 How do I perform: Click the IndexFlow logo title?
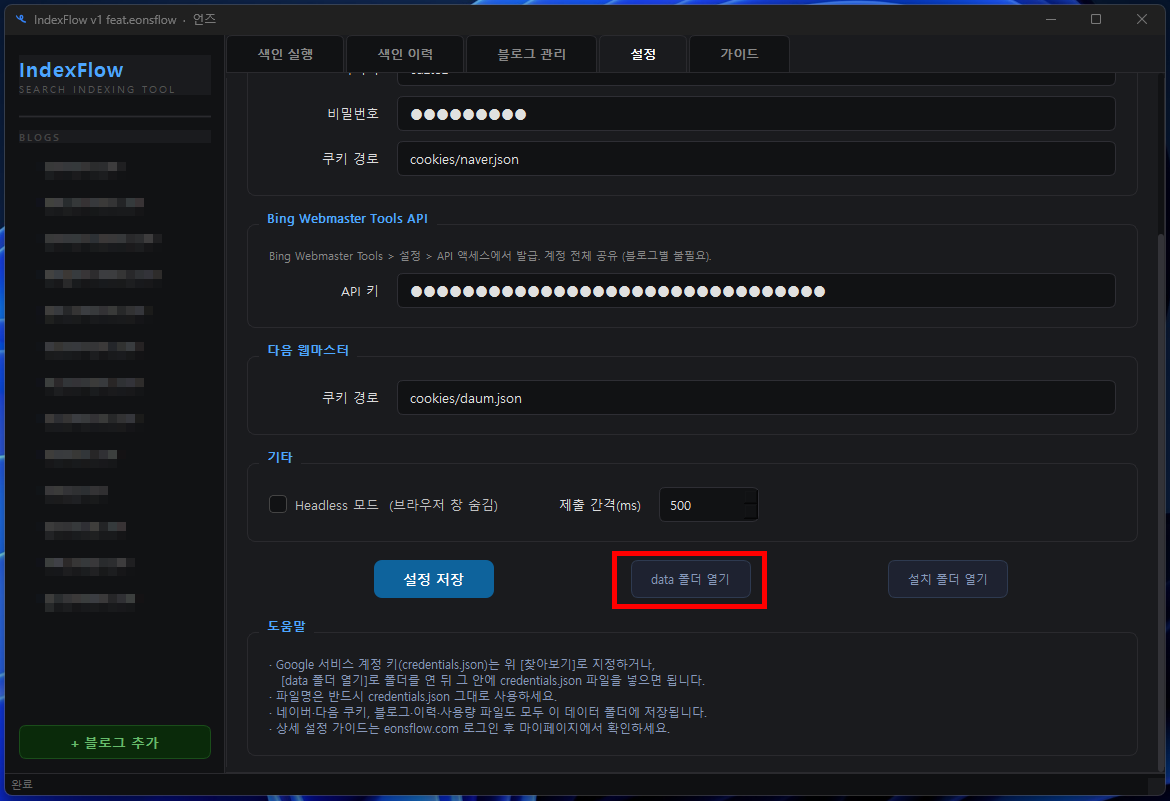point(71,70)
